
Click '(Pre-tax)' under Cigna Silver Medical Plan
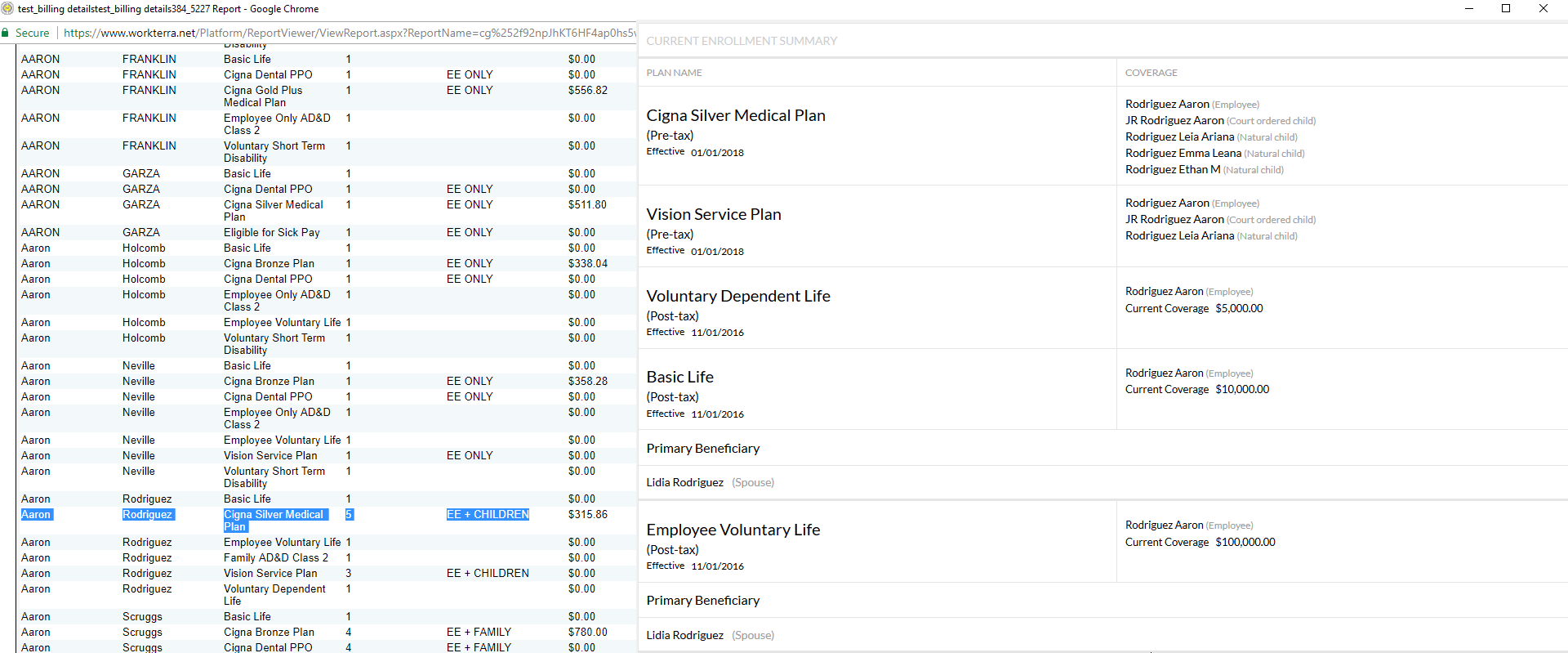(670, 136)
